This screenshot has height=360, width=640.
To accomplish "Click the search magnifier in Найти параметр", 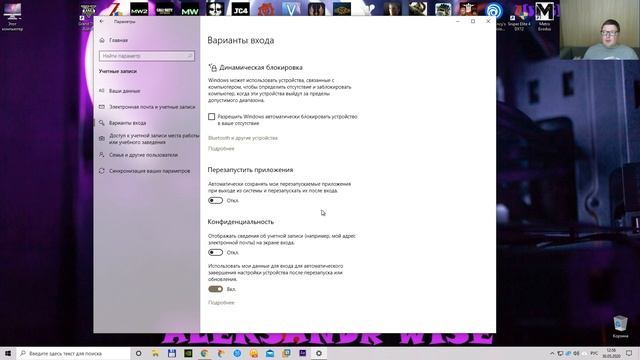I will 190,56.
